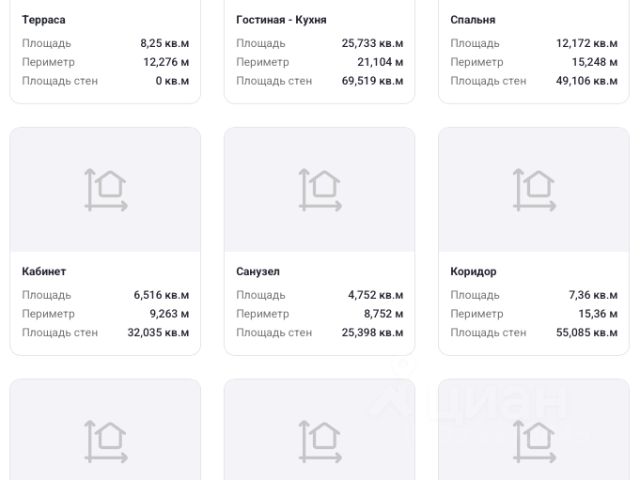
Task: Click Терраса wall area value 0 кв.м
Action: pyautogui.click(x=172, y=81)
